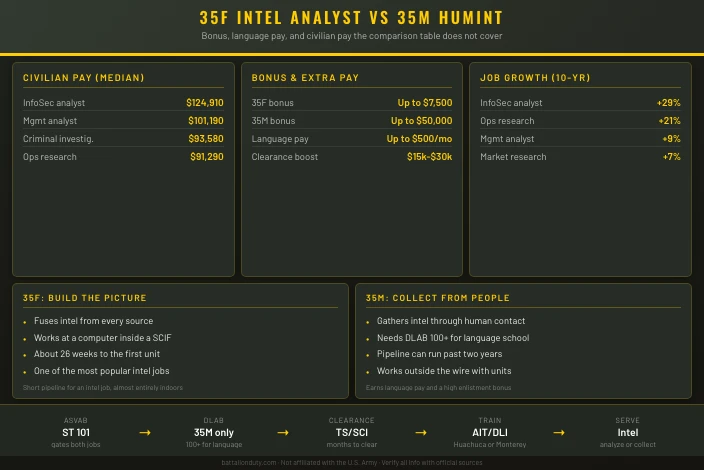The height and width of the screenshot is (470, 704).
Task: Click the '35M bonus' label
Action: [x=273, y=121]
